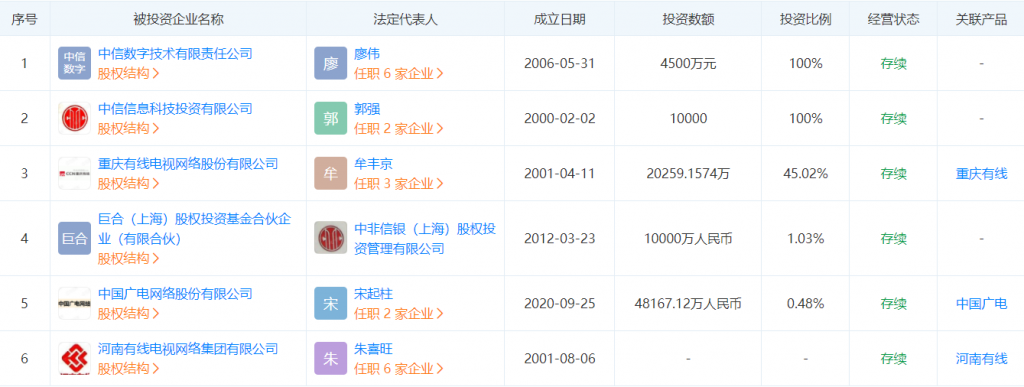Expand 股权结构 for 巨合（上海）

click(x=129, y=258)
